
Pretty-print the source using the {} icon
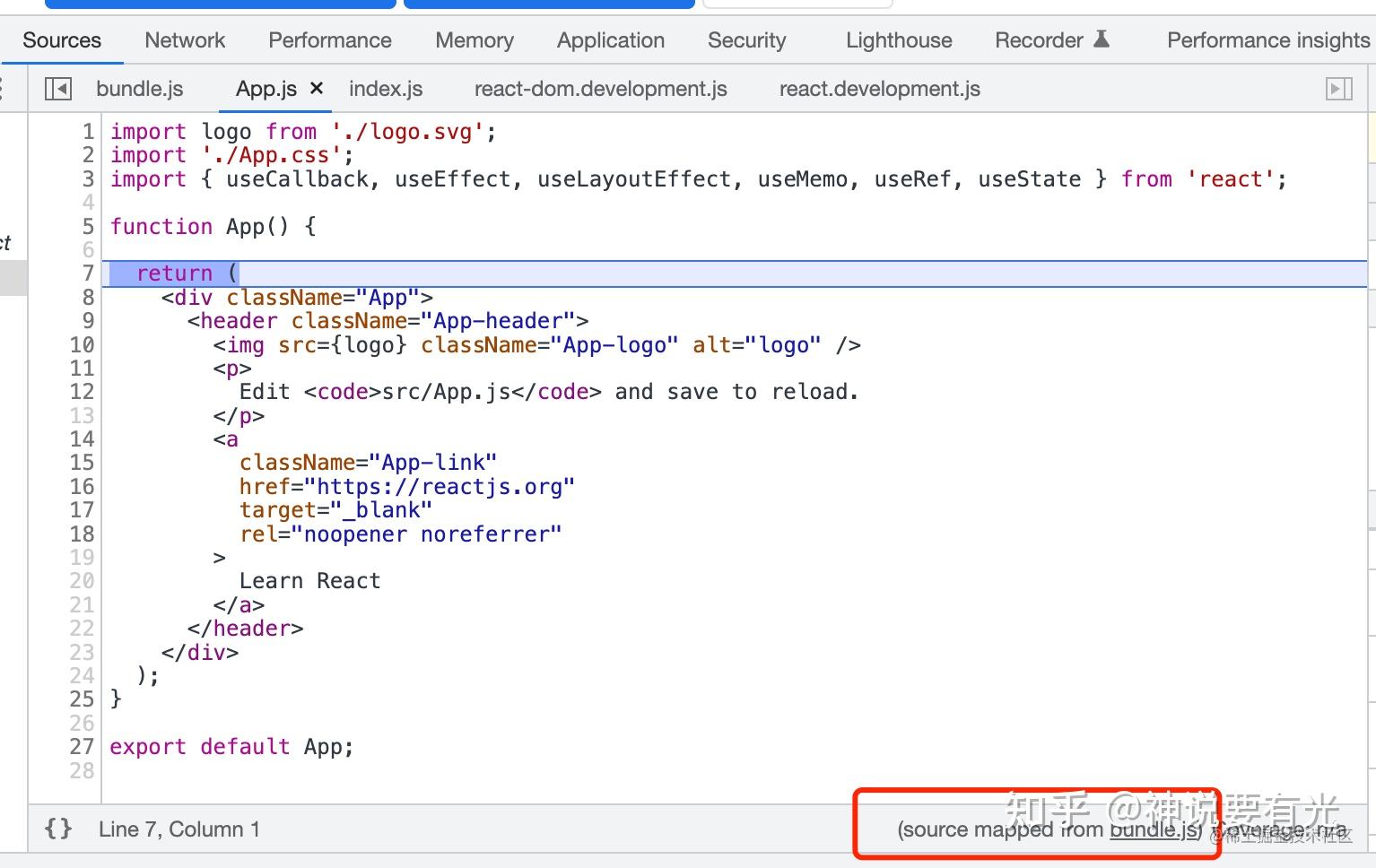[x=57, y=829]
